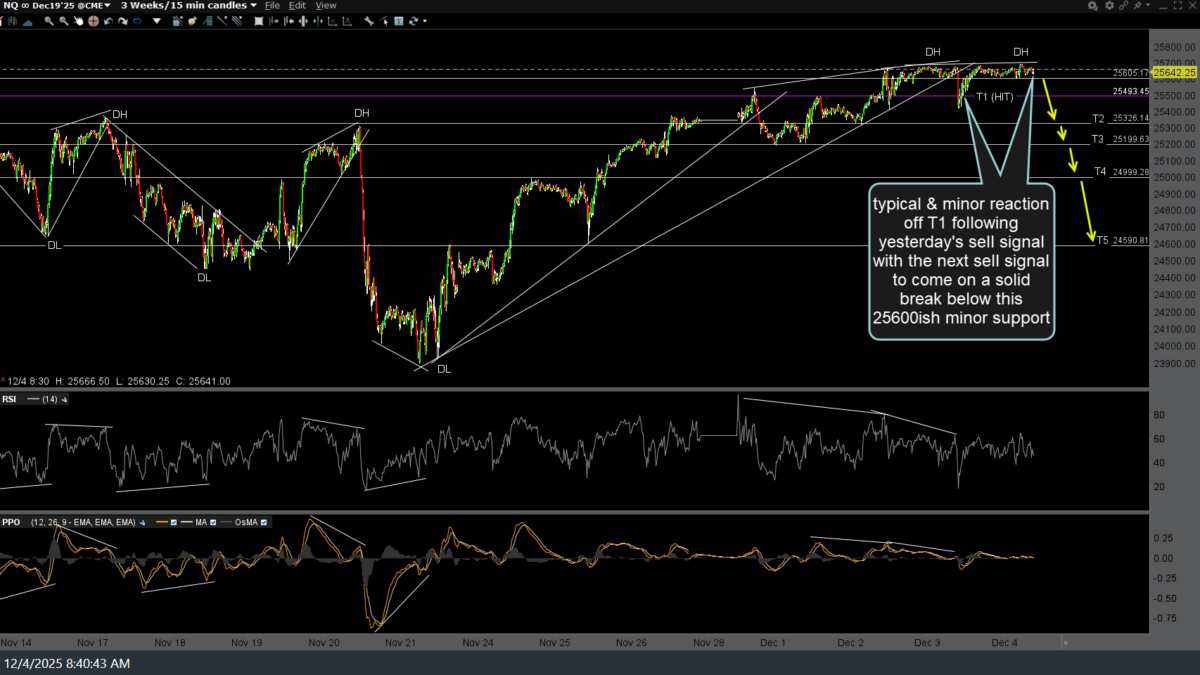This screenshot has width=1200, height=675.
Task: Maximize the chart window
Action: coord(1177,6)
